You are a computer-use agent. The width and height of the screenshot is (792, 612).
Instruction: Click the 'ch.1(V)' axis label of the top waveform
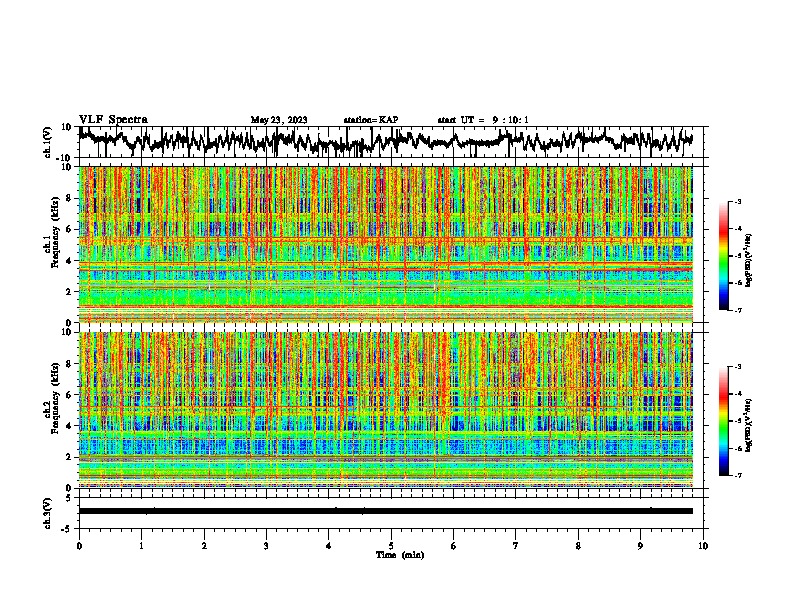pyautogui.click(x=48, y=142)
